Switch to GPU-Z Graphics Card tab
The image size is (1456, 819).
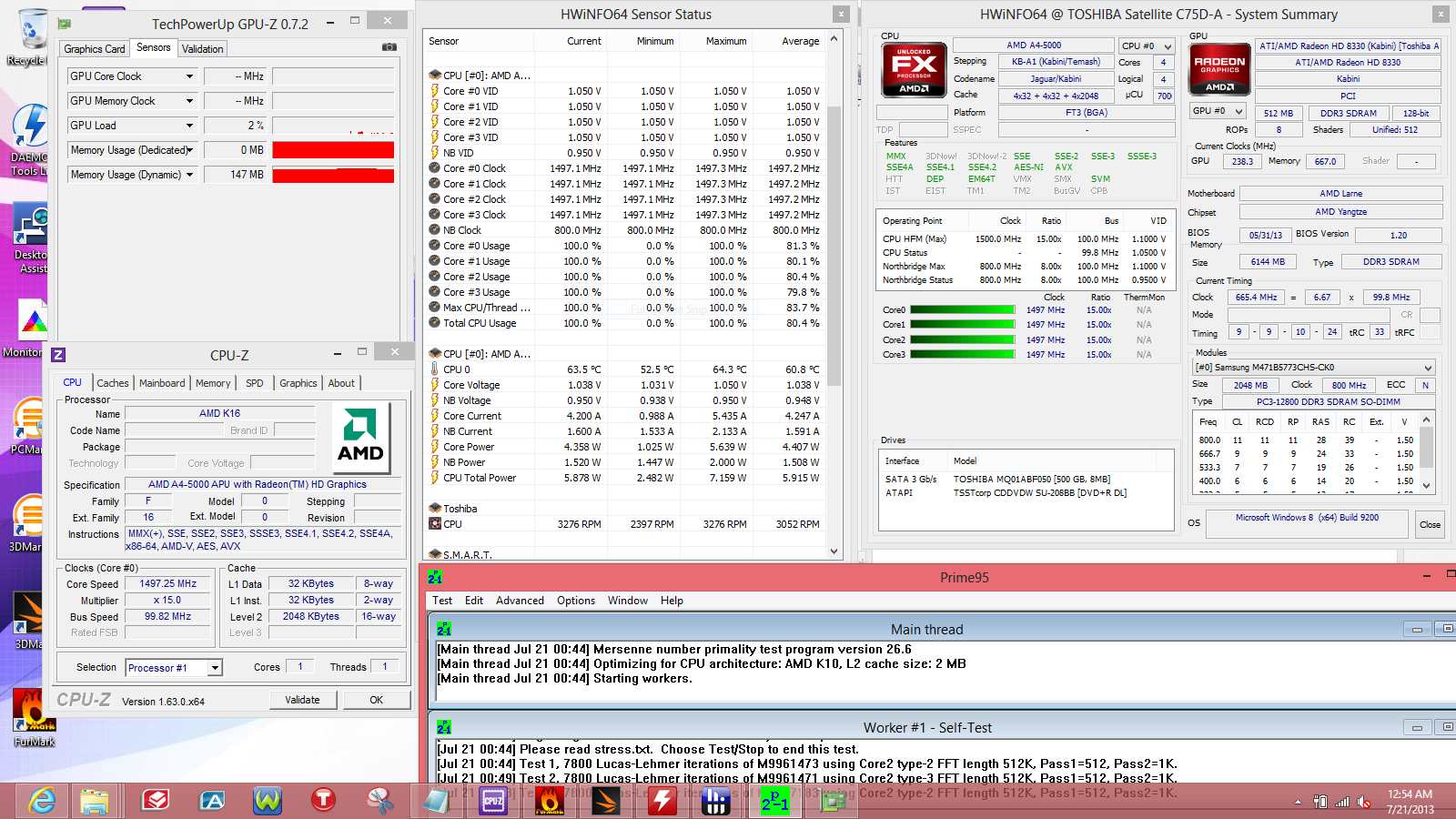pos(95,49)
